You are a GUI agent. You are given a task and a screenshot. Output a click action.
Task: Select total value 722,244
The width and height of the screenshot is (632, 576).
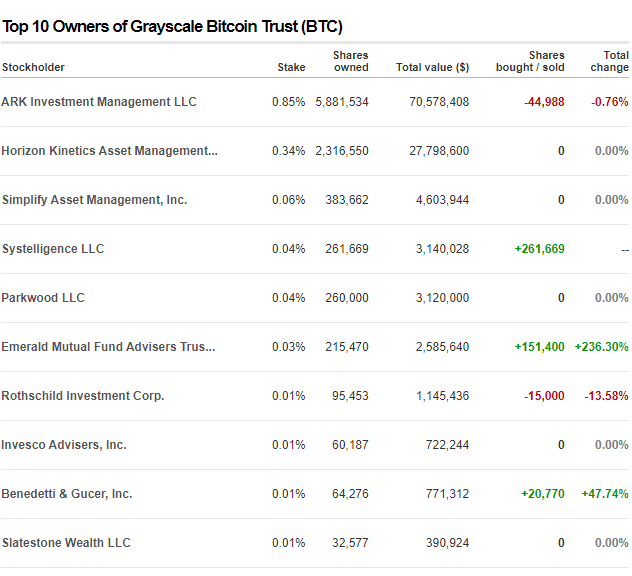pos(447,445)
